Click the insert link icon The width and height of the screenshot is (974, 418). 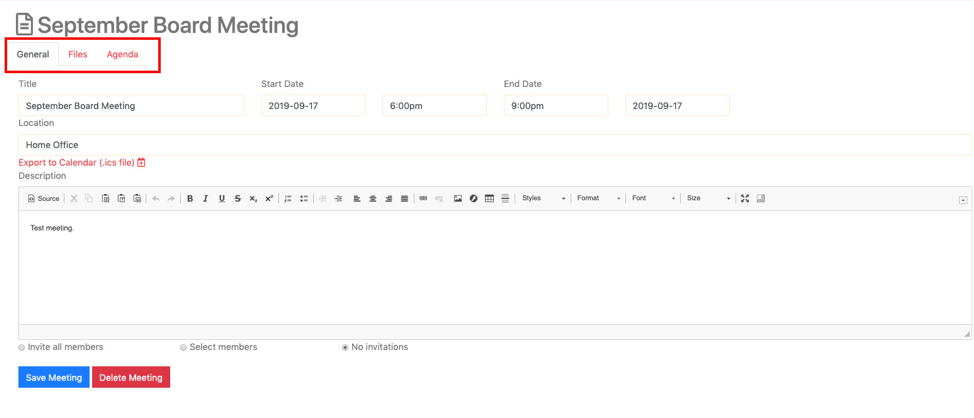coord(423,199)
